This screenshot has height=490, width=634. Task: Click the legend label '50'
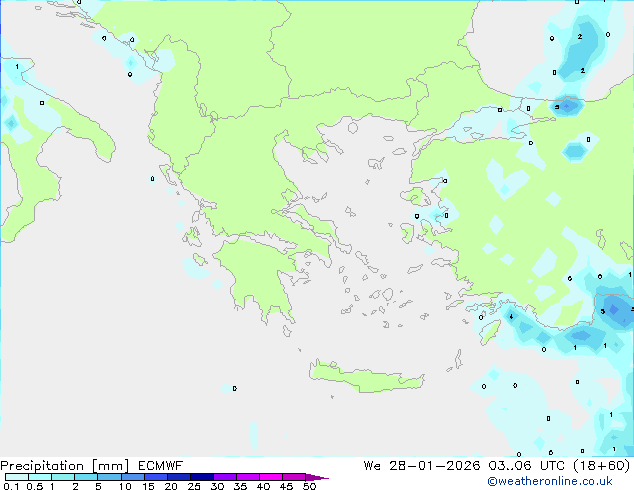309,486
